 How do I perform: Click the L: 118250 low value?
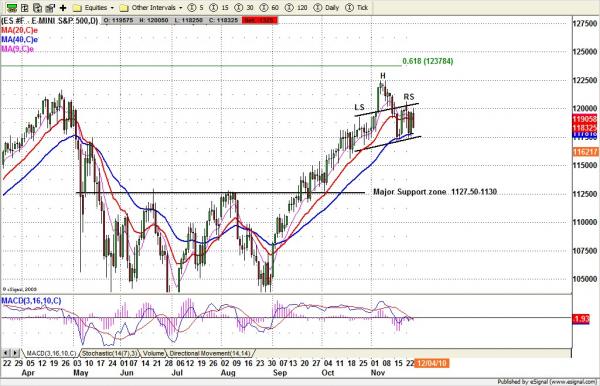189,20
